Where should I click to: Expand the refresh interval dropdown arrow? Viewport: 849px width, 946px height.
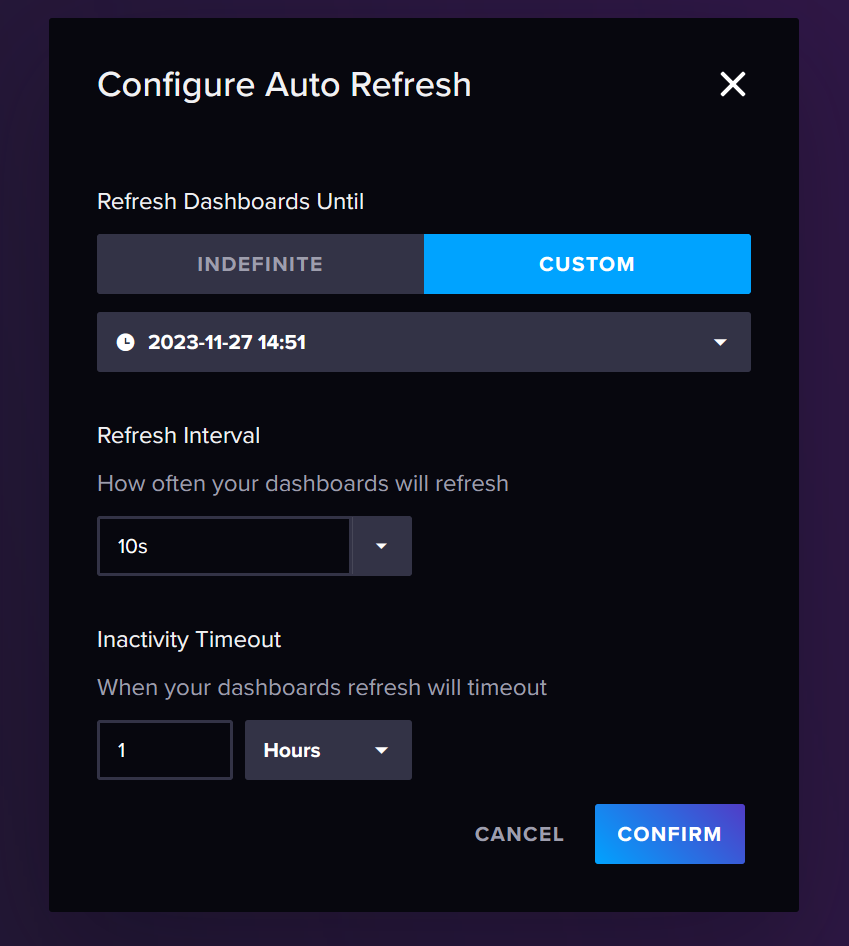tap(381, 546)
